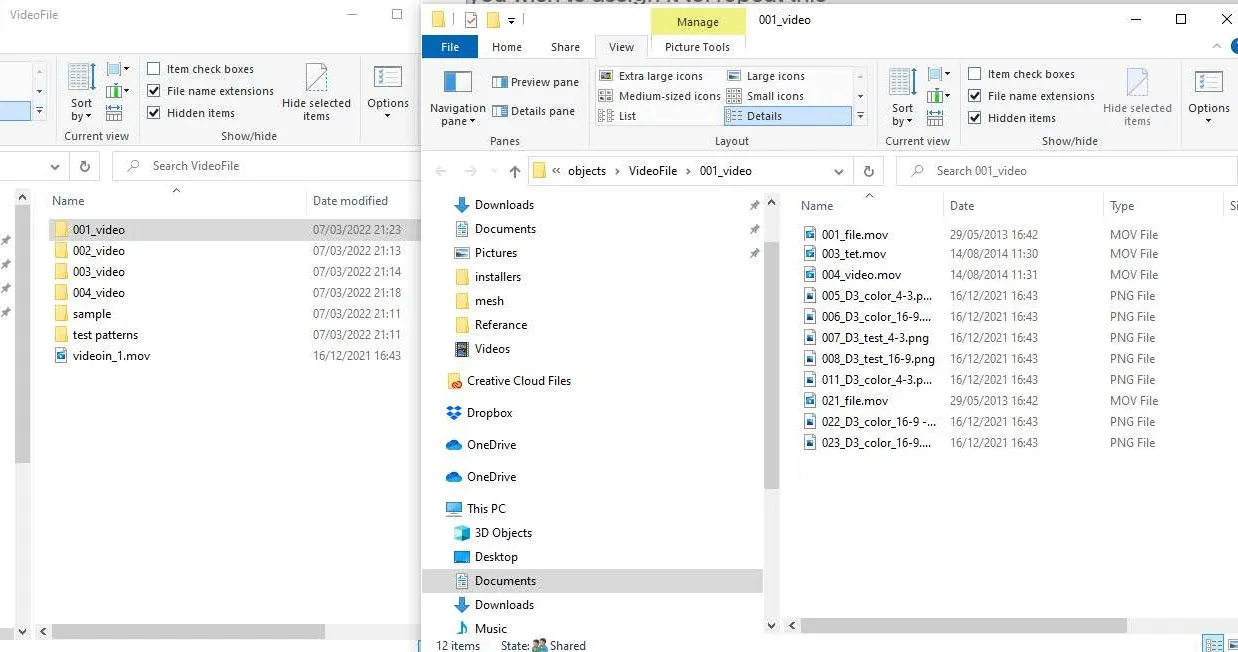Switch to the Home ribbon tab

[506, 47]
